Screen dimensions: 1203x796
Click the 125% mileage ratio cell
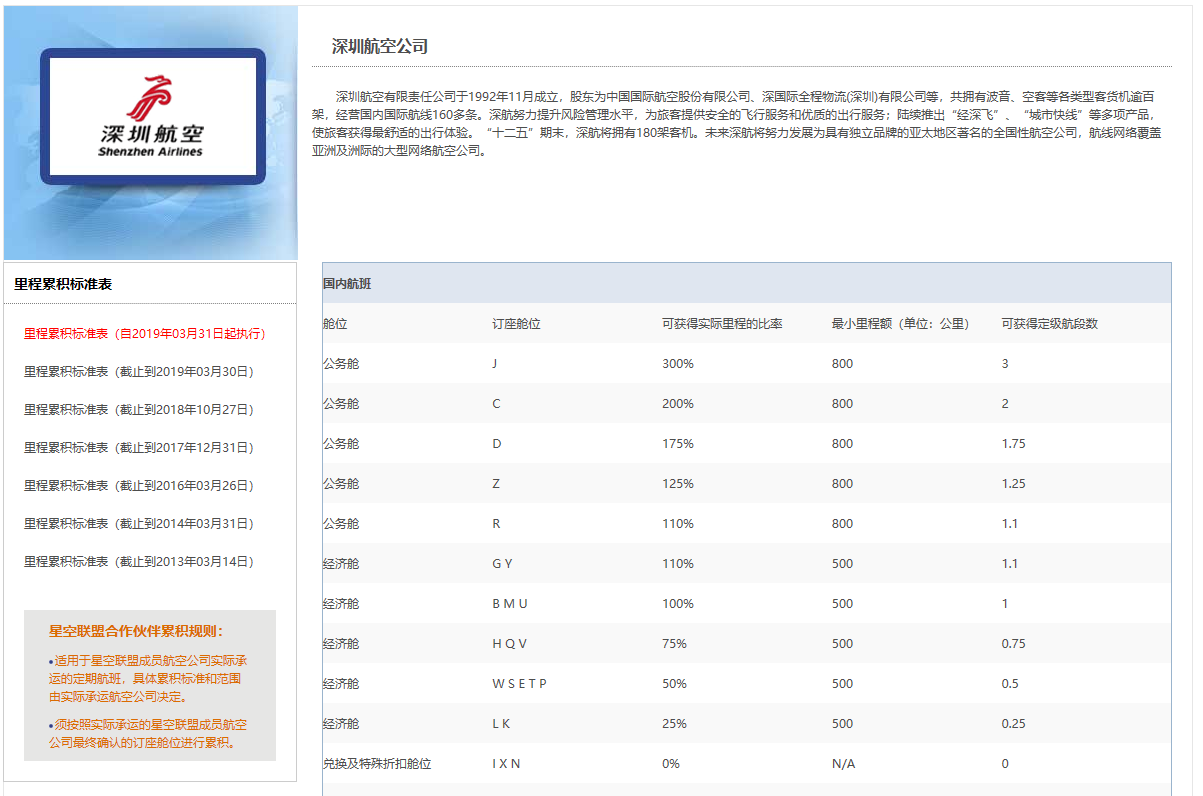coord(678,484)
